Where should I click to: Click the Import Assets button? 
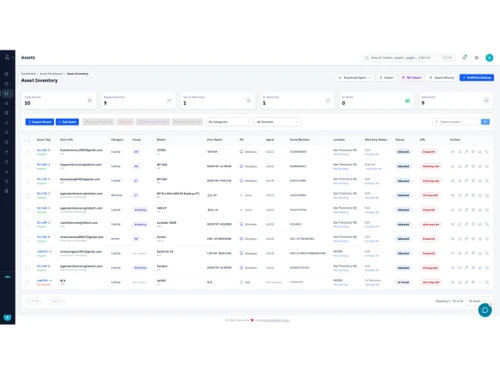pyautogui.click(x=40, y=122)
